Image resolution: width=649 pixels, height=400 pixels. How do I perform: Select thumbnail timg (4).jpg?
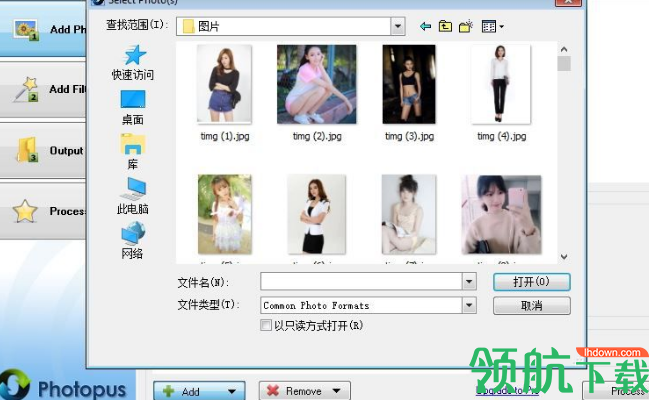click(x=501, y=84)
